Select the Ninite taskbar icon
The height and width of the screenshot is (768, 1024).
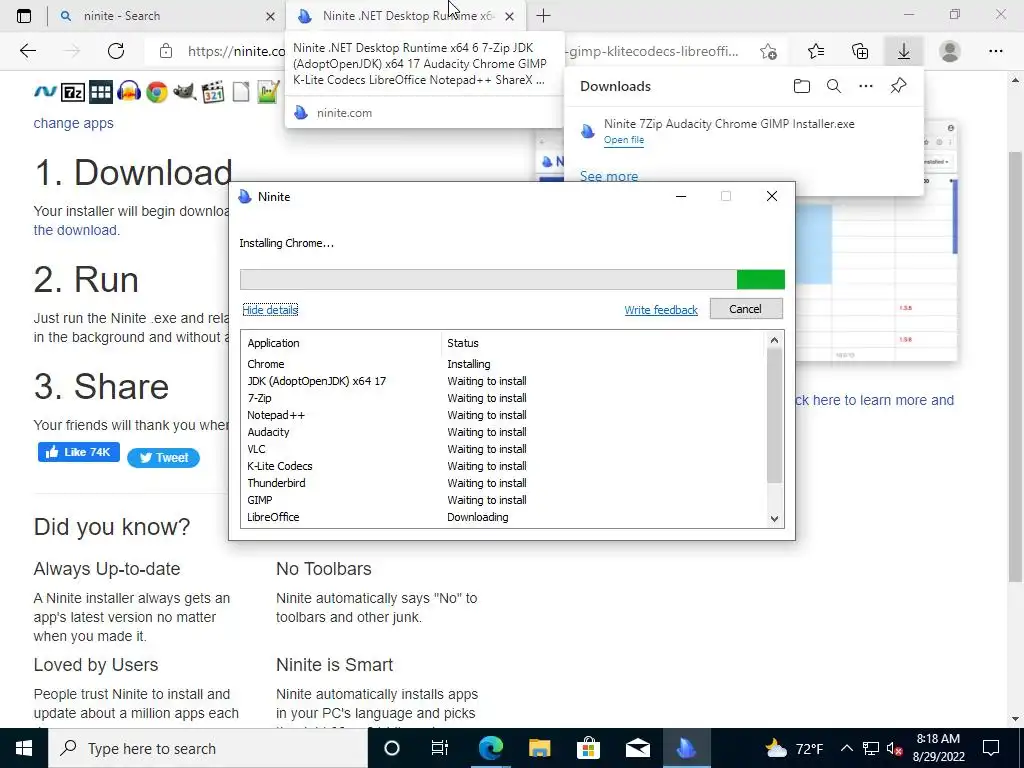pyautogui.click(x=686, y=748)
